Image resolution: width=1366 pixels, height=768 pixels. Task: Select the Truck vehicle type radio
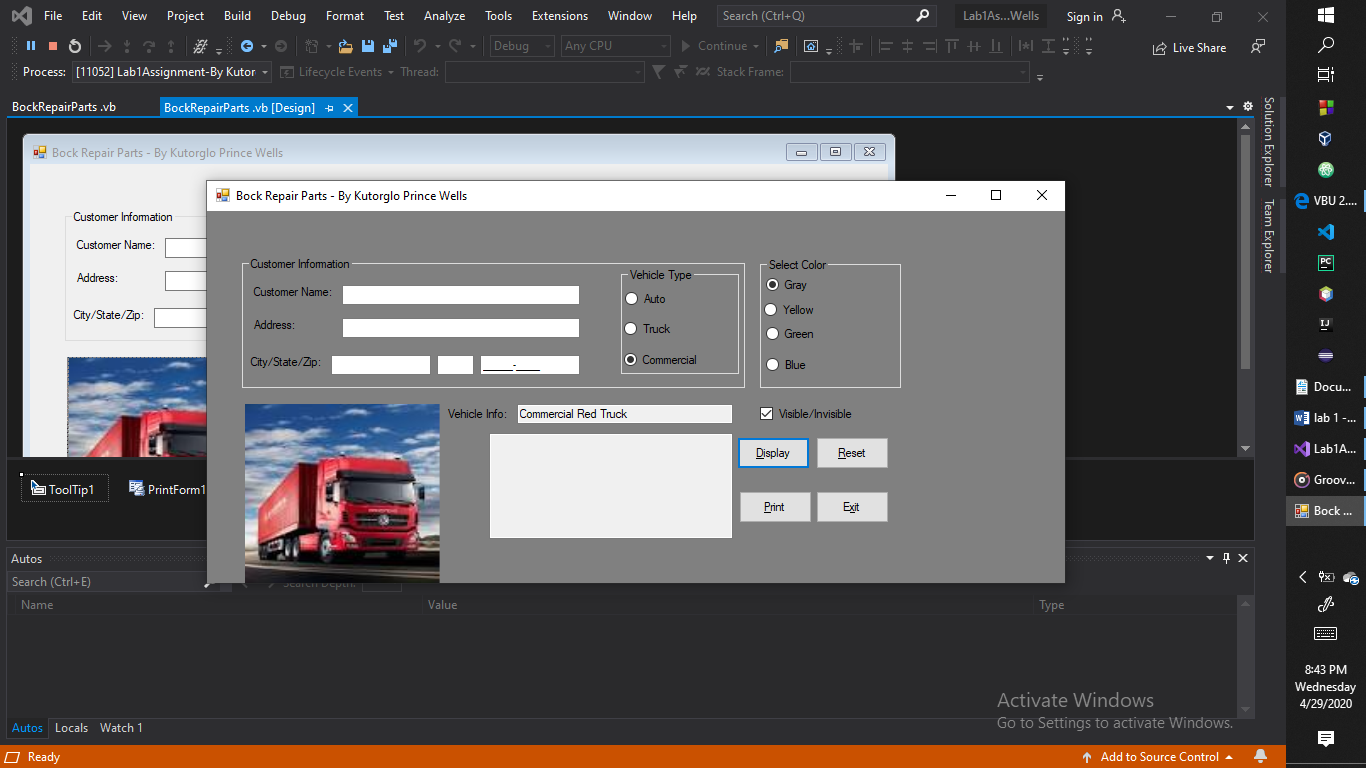coord(631,328)
